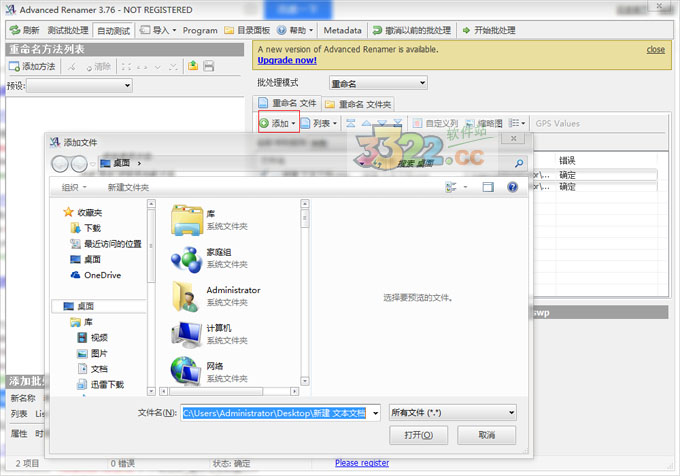Select the 家庭组 system folder icon
This screenshot has height=476, width=680.
point(187,259)
